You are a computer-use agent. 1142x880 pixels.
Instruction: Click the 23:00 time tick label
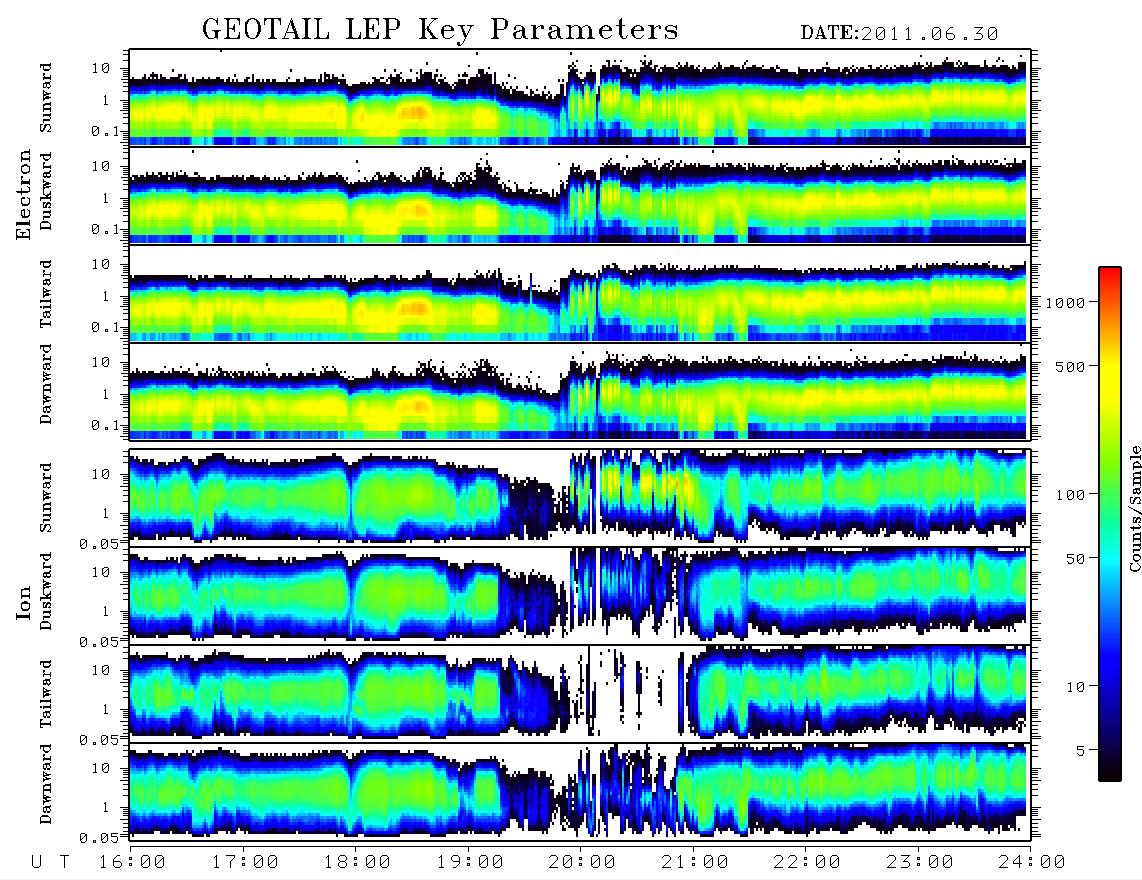click(x=920, y=862)
